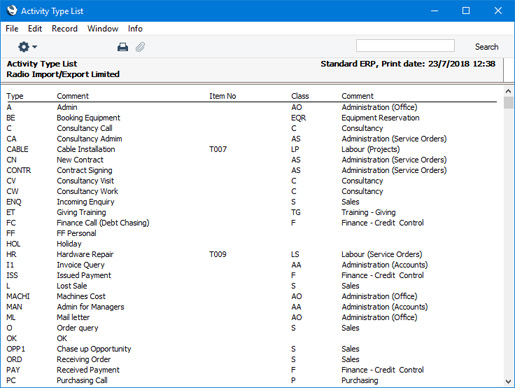Click 'Hardware Repair' entry
This screenshot has width=515, height=388.
pos(85,254)
